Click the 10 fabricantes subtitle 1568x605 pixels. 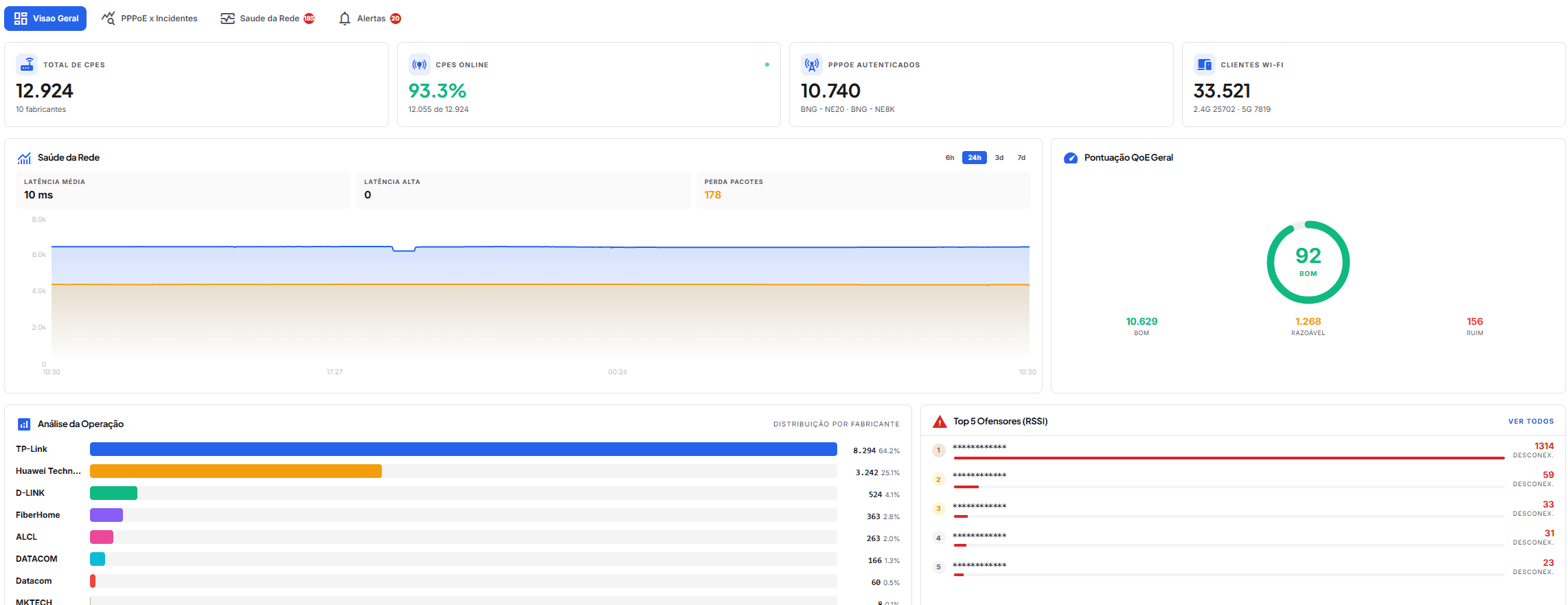click(x=41, y=109)
